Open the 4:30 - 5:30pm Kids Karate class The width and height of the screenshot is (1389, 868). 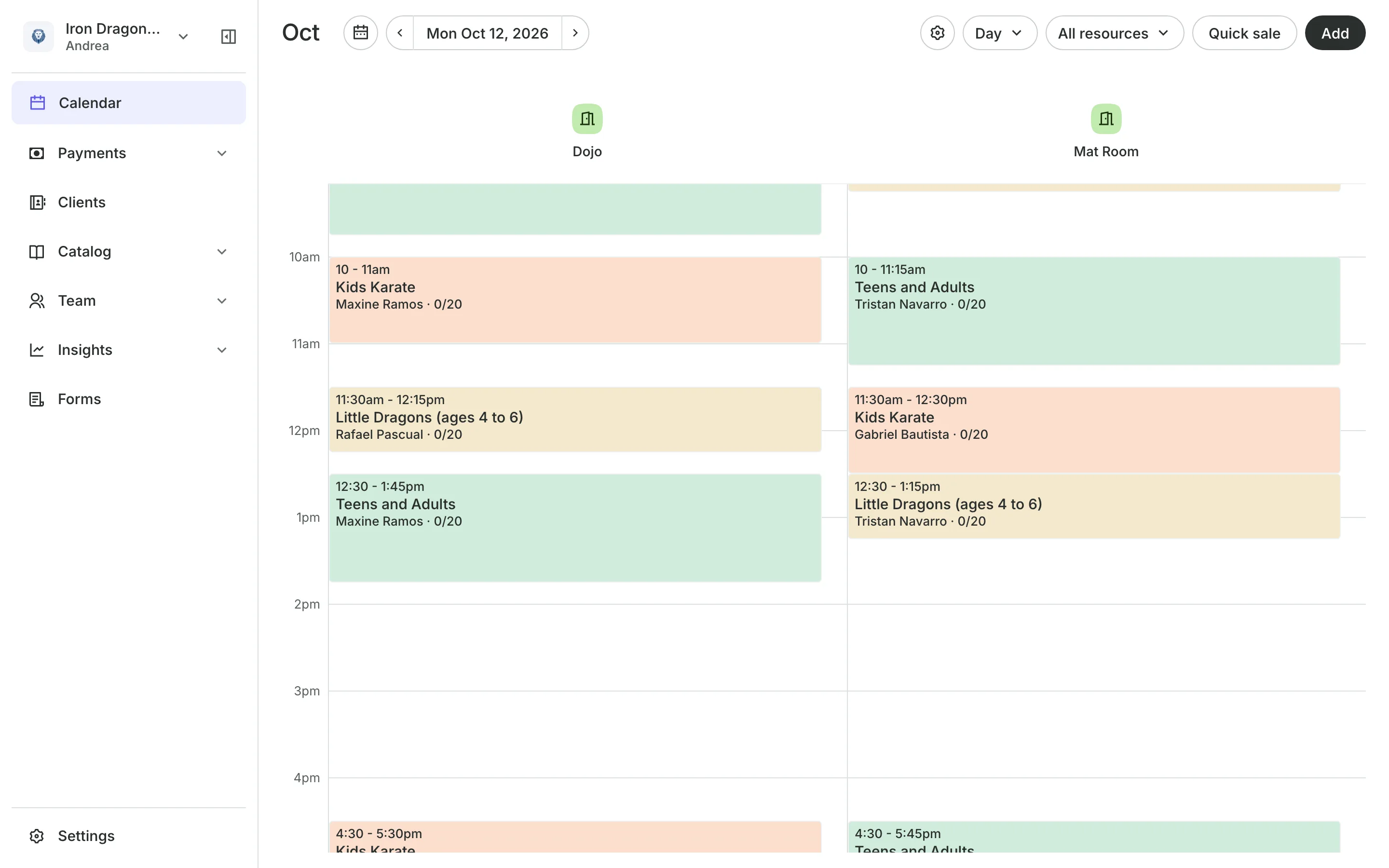[x=575, y=837]
